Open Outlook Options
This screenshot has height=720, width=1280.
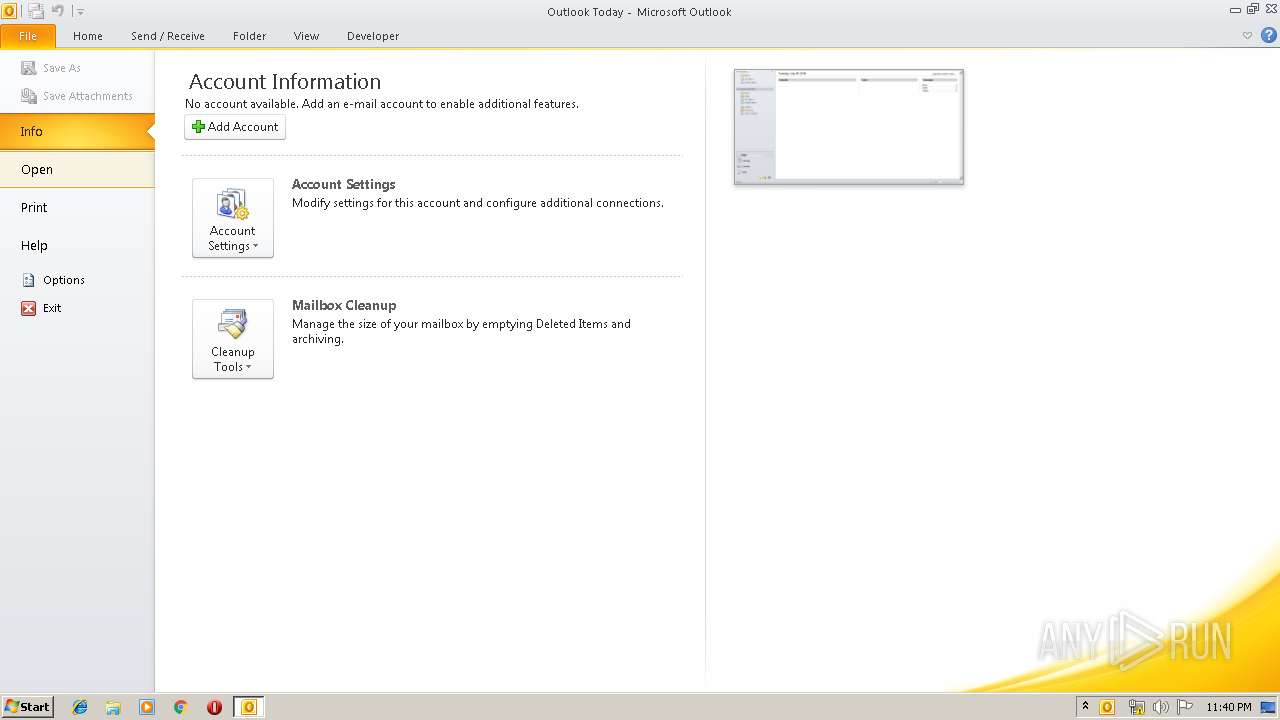pyautogui.click(x=54, y=280)
